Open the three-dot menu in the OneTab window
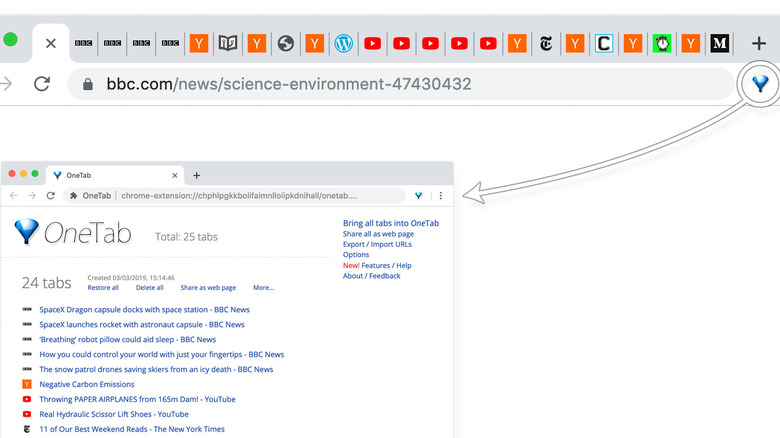The width and height of the screenshot is (780, 438). [x=440, y=196]
